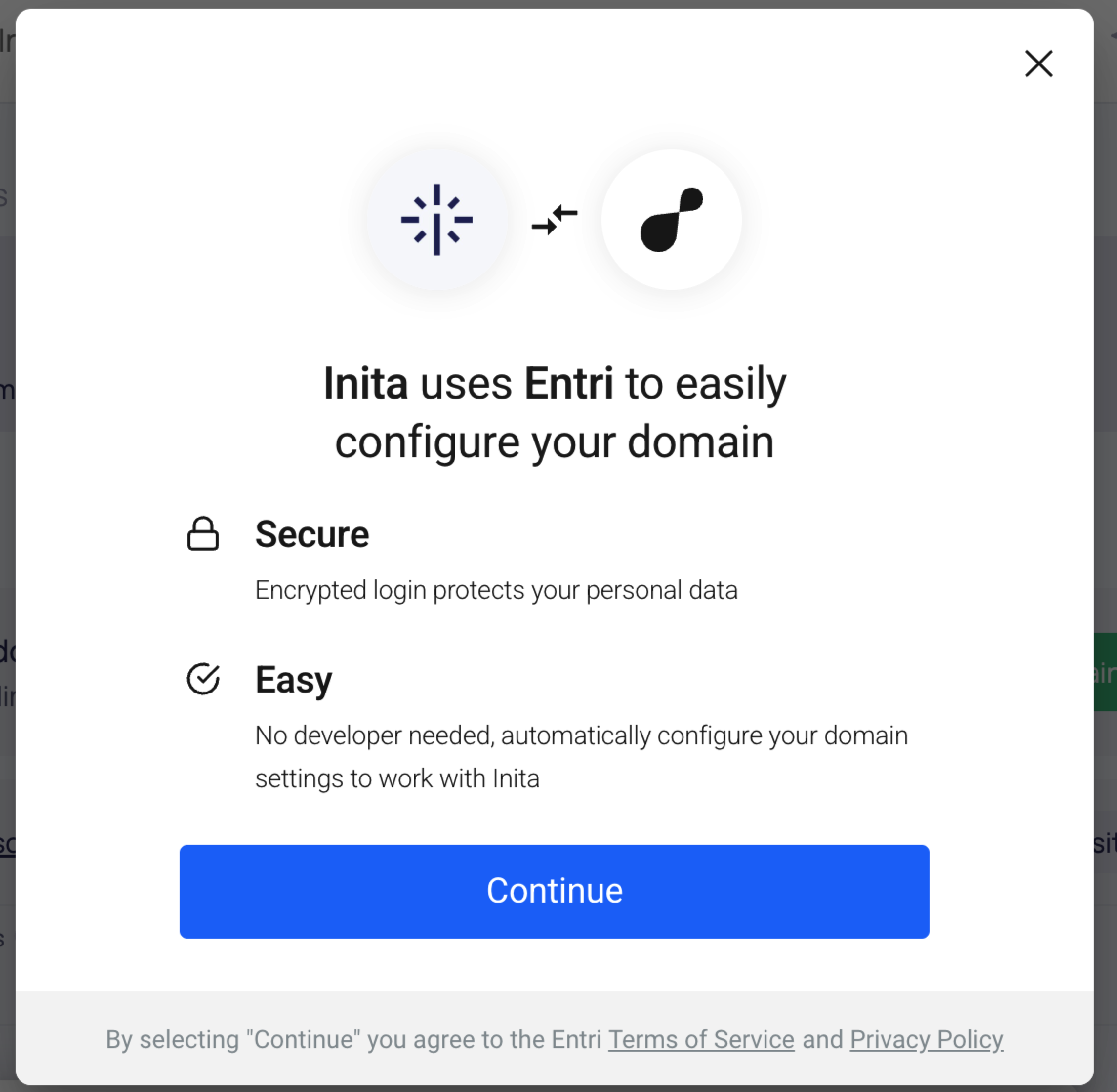The image size is (1117, 1092).
Task: Click the Secure heading
Action: coord(312,534)
